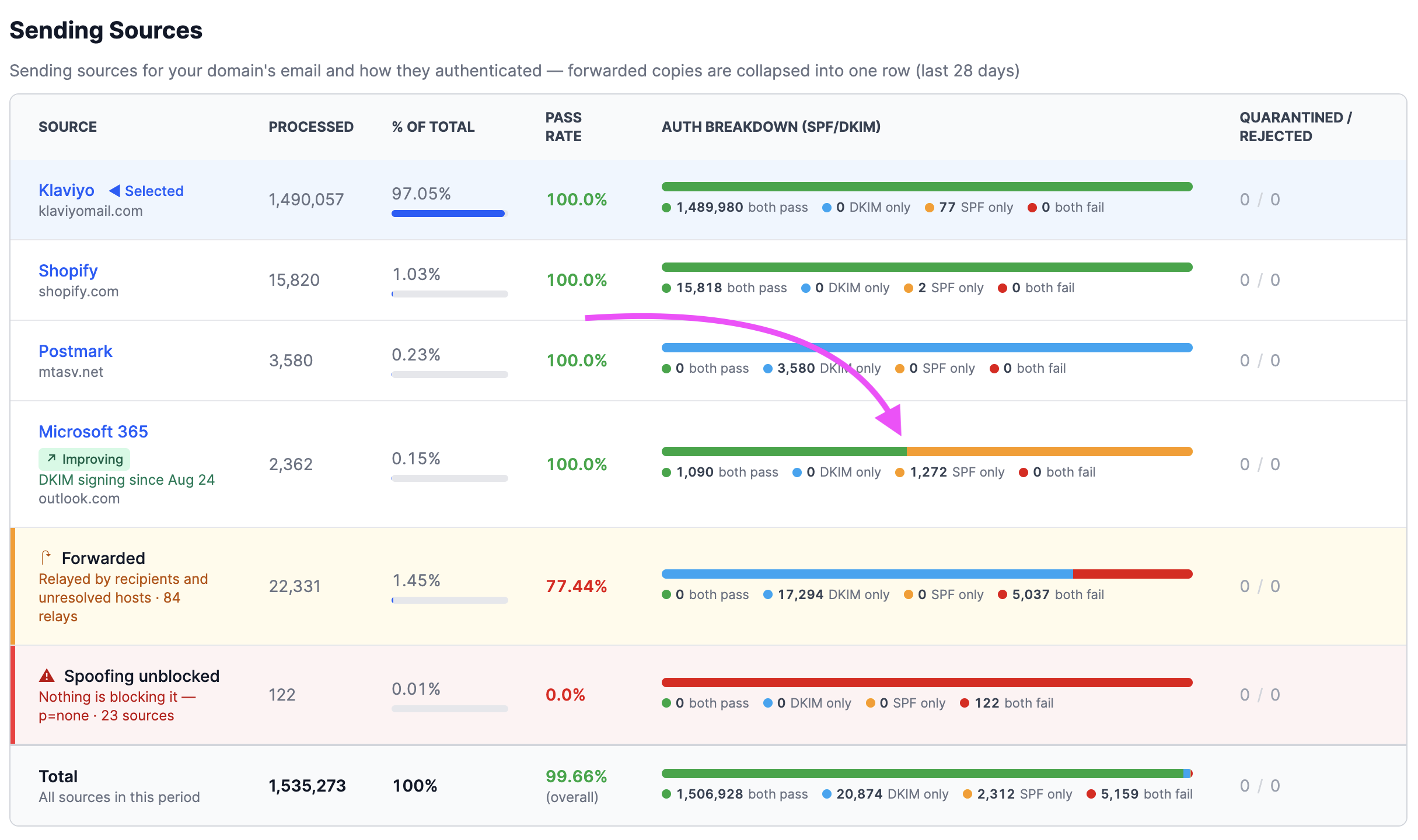The image size is (1418, 840).
Task: Click "5,159 both fail" in the Total row
Action: pyautogui.click(x=1140, y=794)
